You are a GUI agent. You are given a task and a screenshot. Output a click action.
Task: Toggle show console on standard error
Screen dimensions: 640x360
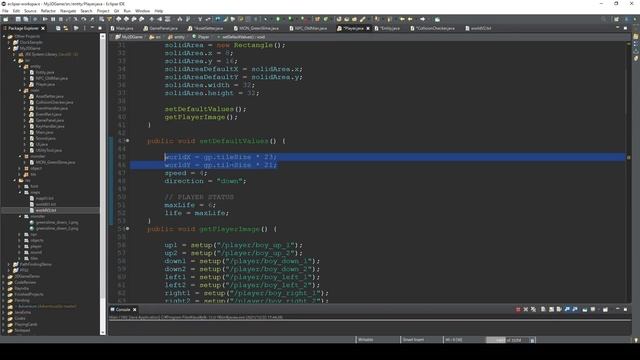pyautogui.click(x=575, y=309)
